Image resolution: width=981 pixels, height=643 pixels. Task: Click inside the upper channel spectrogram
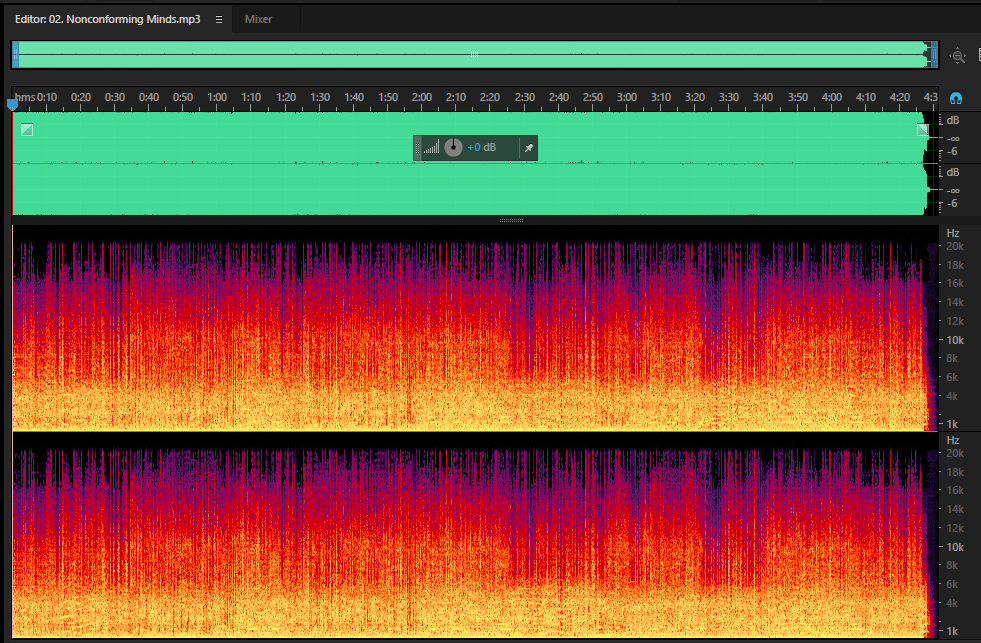tap(475, 328)
